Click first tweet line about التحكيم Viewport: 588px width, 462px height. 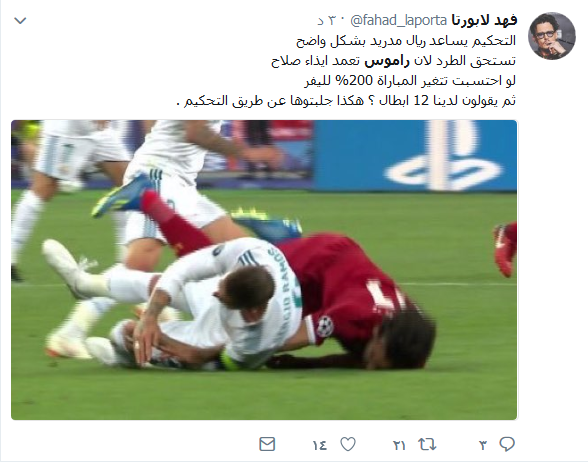coord(406,41)
